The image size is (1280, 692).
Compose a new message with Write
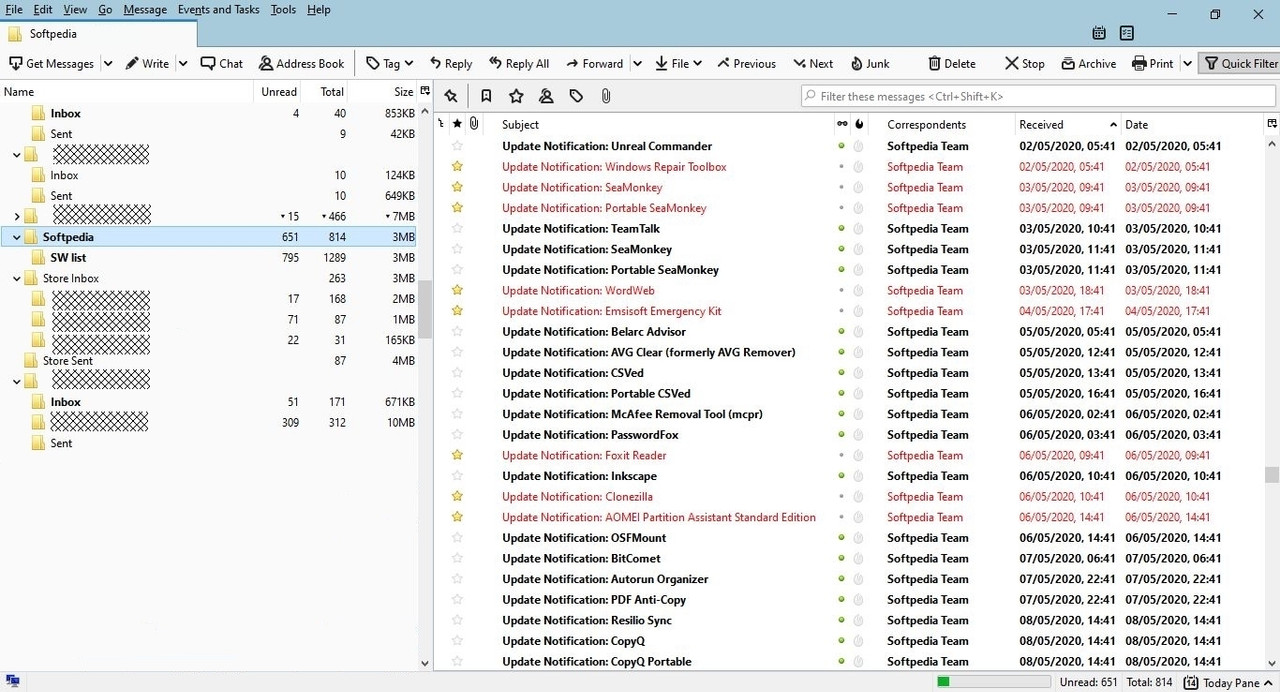click(x=147, y=63)
